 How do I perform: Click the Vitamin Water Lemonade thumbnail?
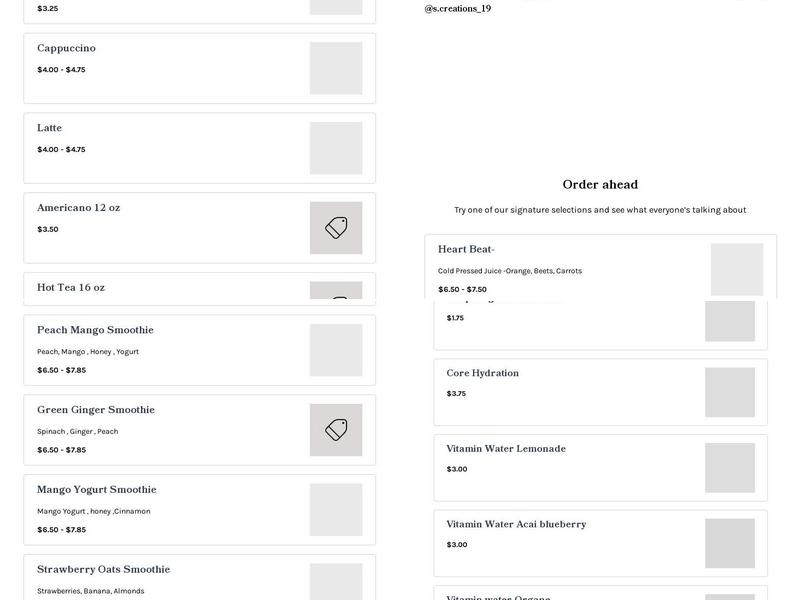(730, 468)
